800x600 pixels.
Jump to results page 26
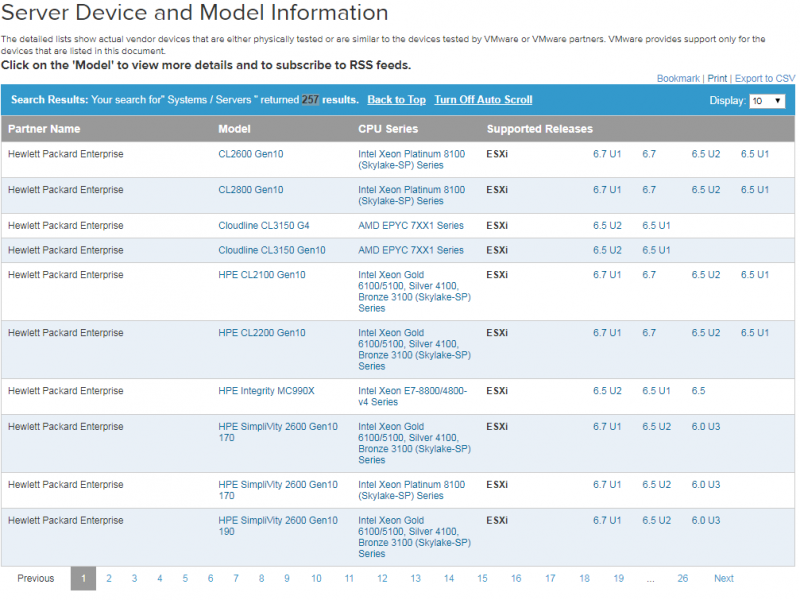click(682, 578)
